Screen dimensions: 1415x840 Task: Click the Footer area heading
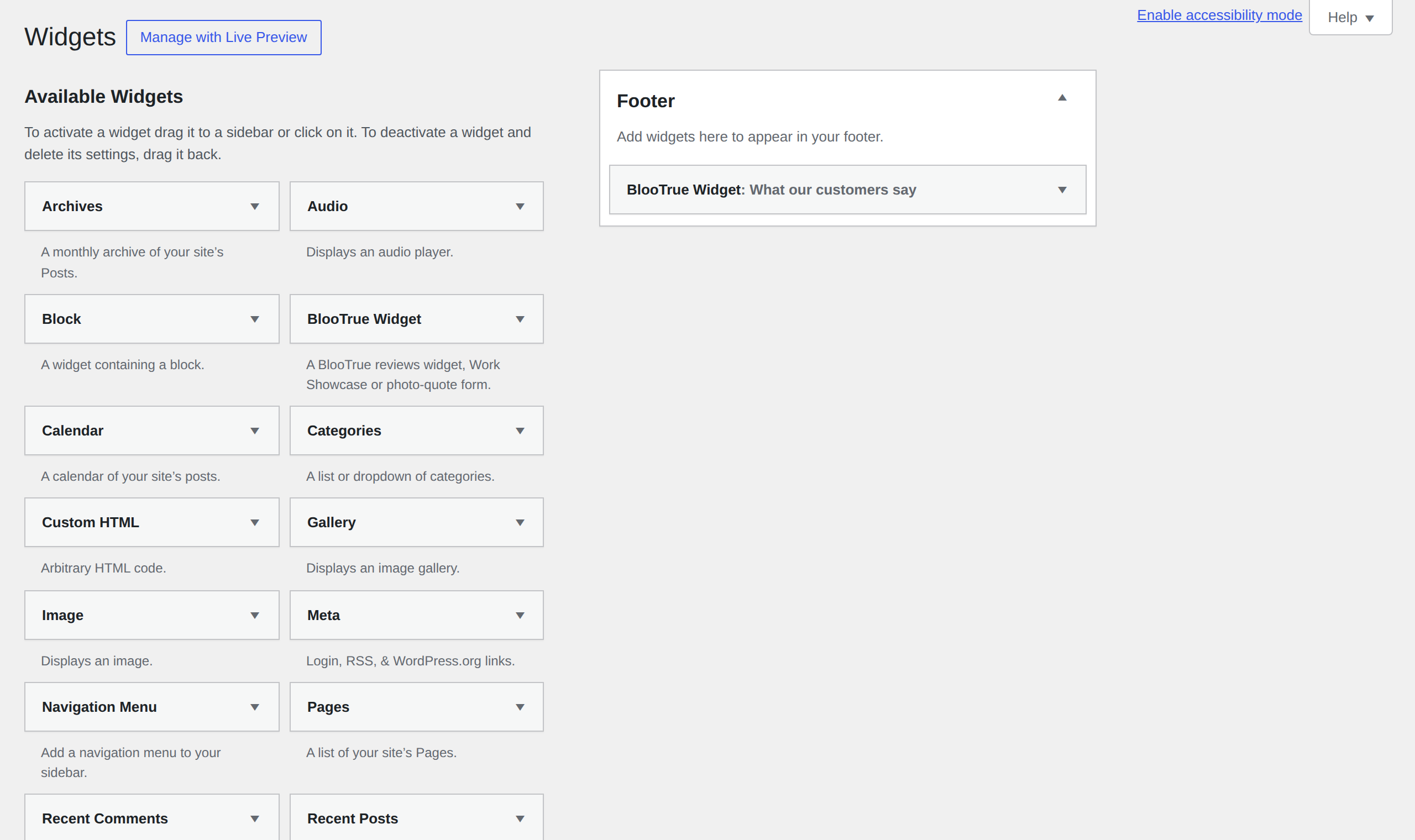tap(646, 101)
